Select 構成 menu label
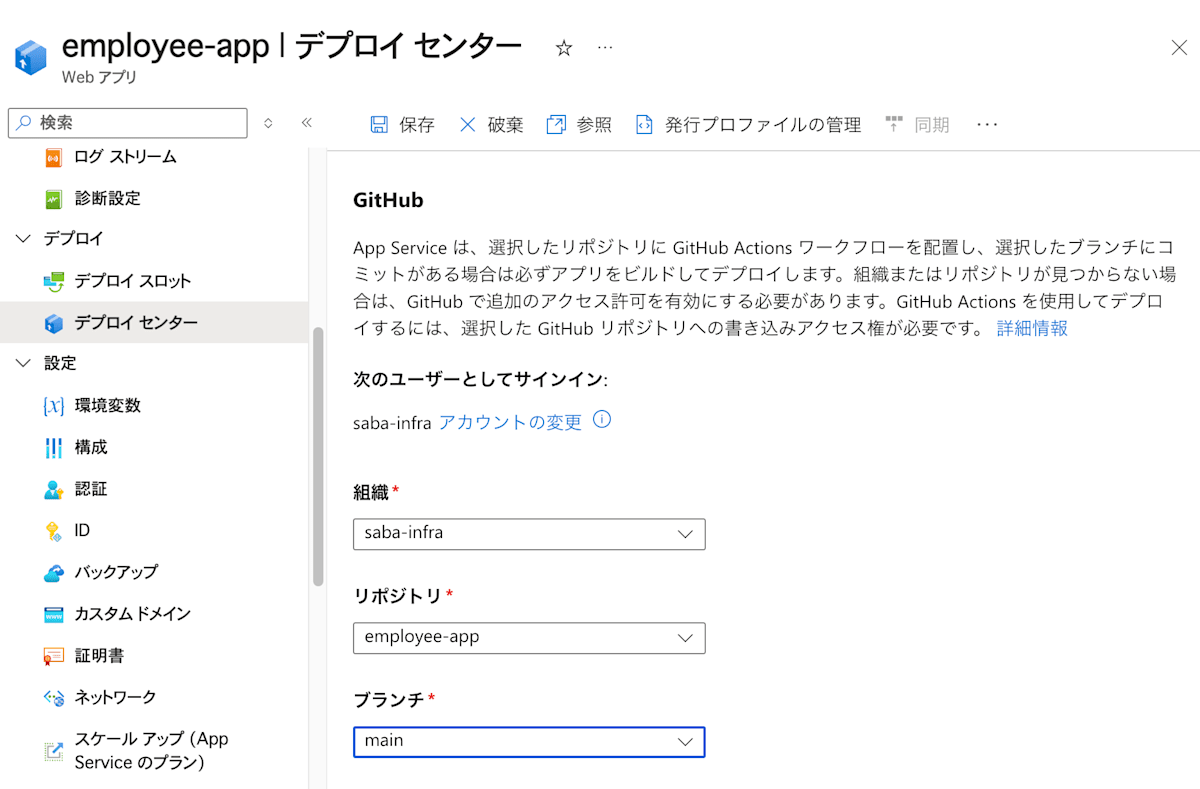The height and width of the screenshot is (789, 1200). point(91,447)
